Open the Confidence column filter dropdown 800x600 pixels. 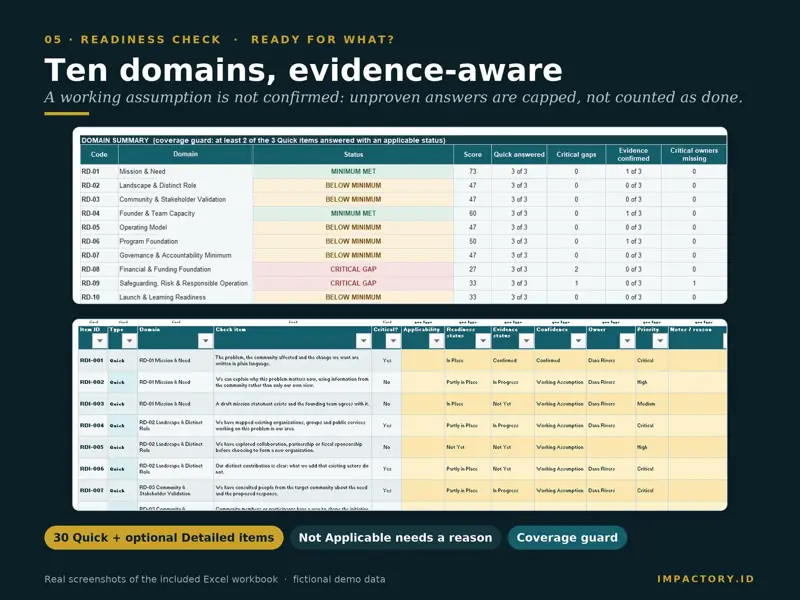(578, 340)
